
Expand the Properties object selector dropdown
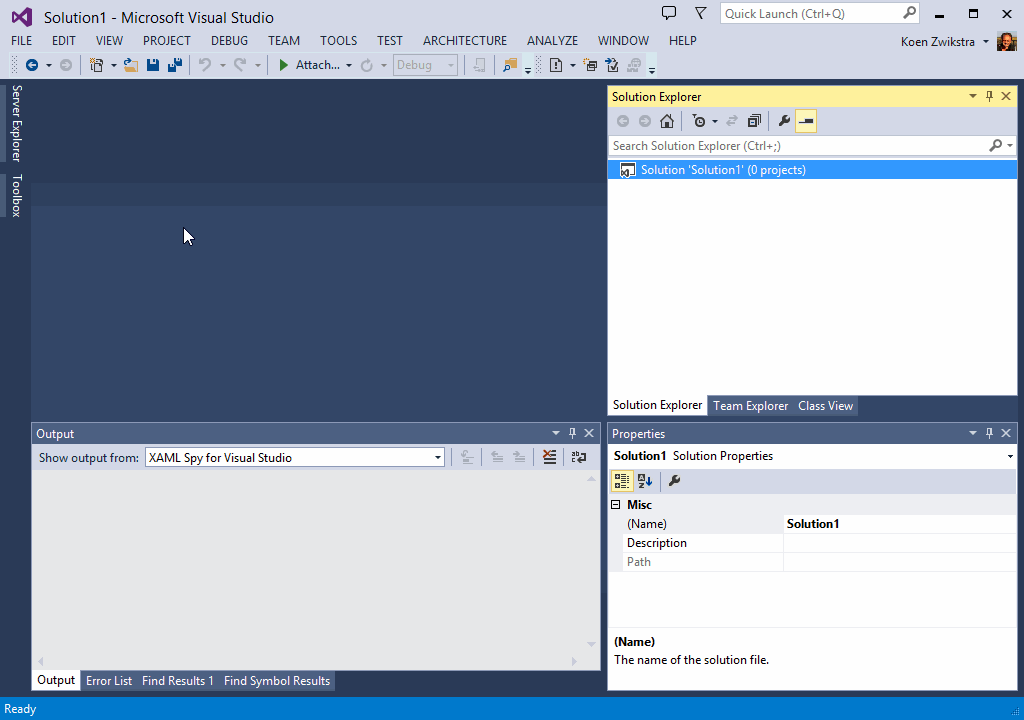pyautogui.click(x=1010, y=456)
